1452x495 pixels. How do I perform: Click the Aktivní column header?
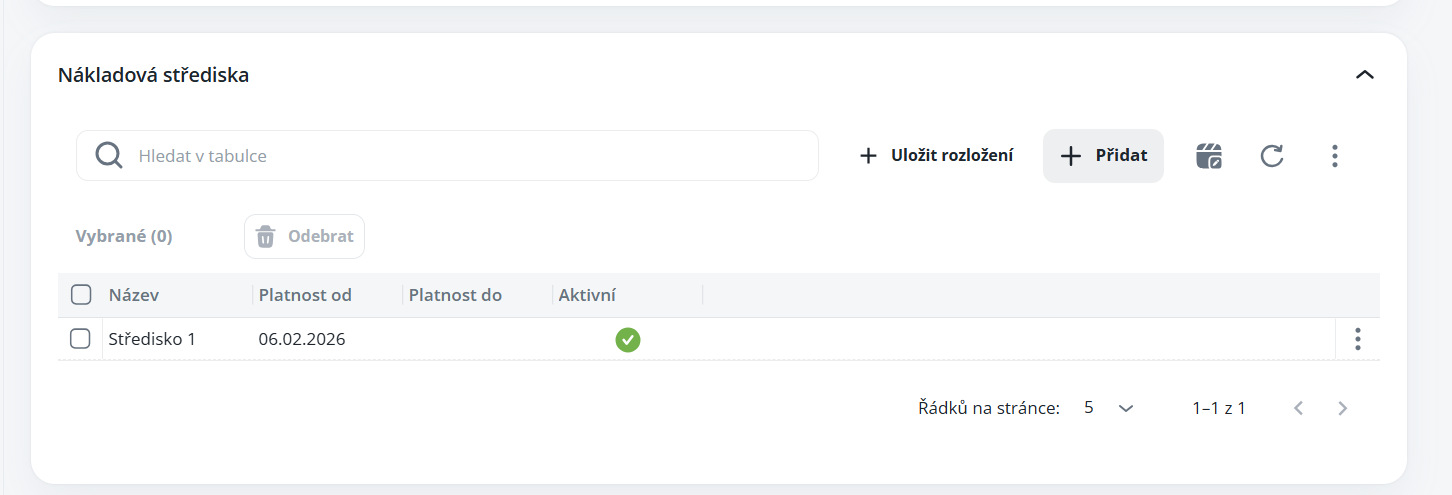587,295
